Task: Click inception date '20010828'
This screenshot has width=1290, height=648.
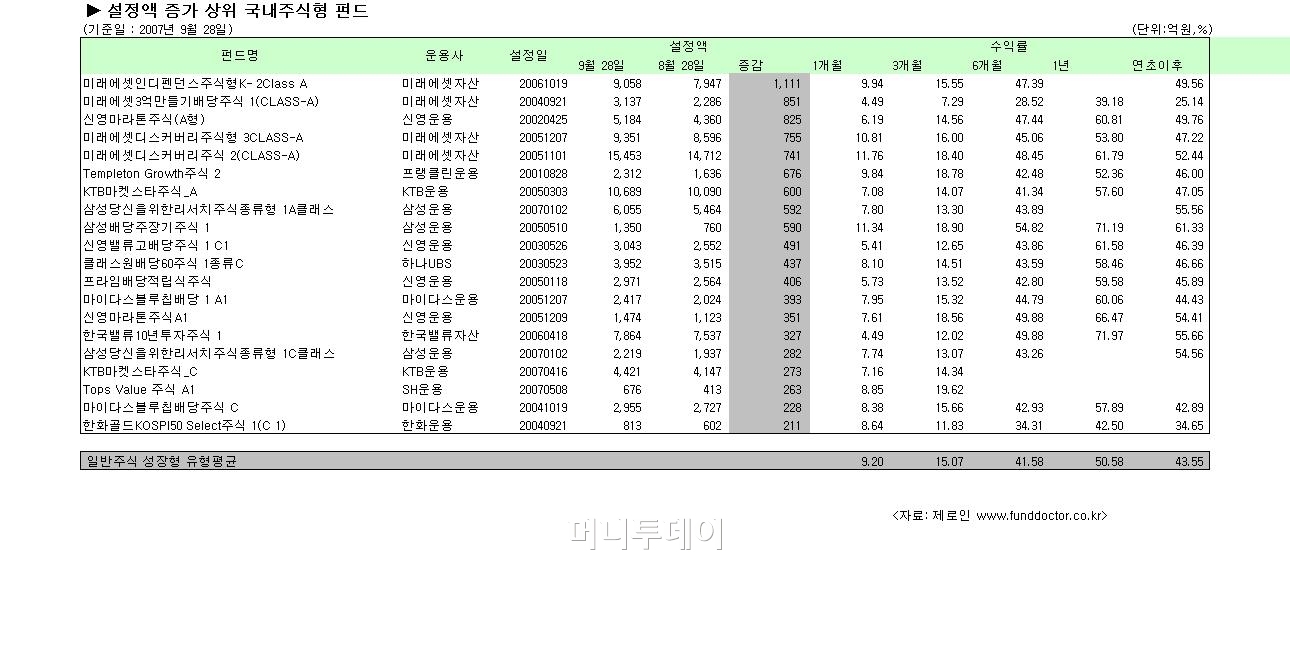Action: (543, 174)
